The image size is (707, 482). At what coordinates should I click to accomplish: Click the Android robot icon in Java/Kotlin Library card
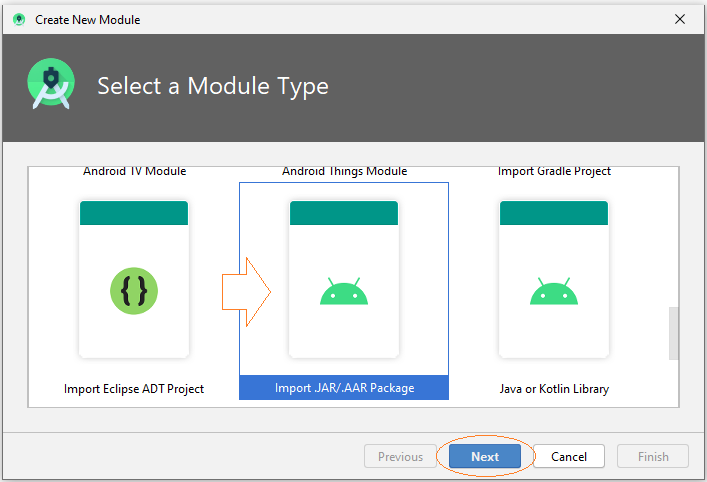point(554,291)
